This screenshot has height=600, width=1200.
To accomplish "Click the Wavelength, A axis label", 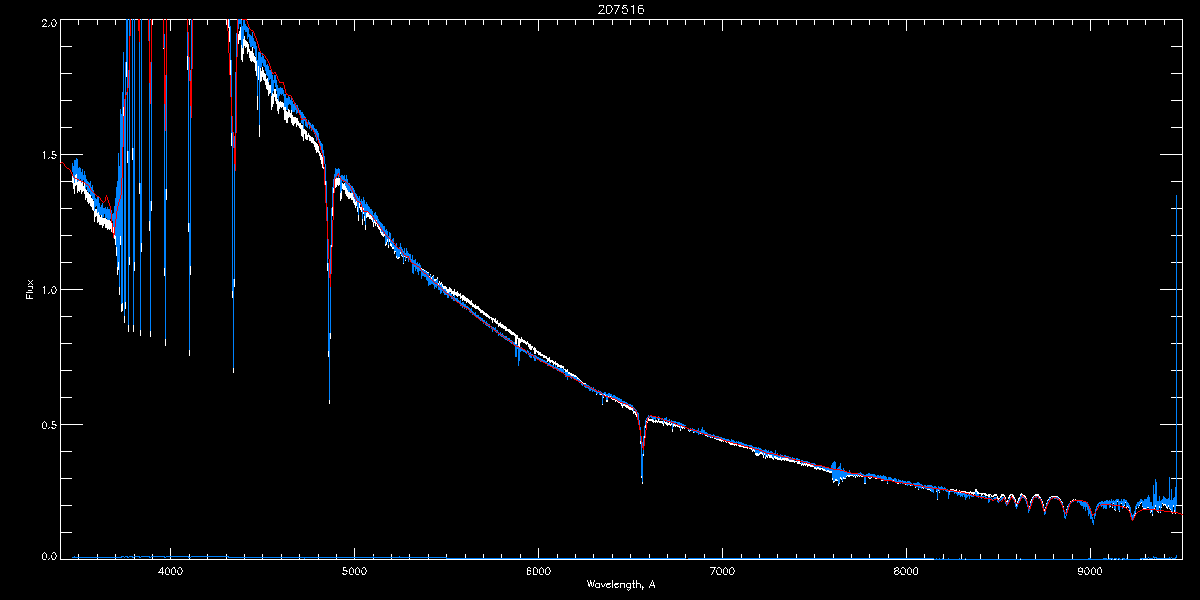I will [x=620, y=584].
